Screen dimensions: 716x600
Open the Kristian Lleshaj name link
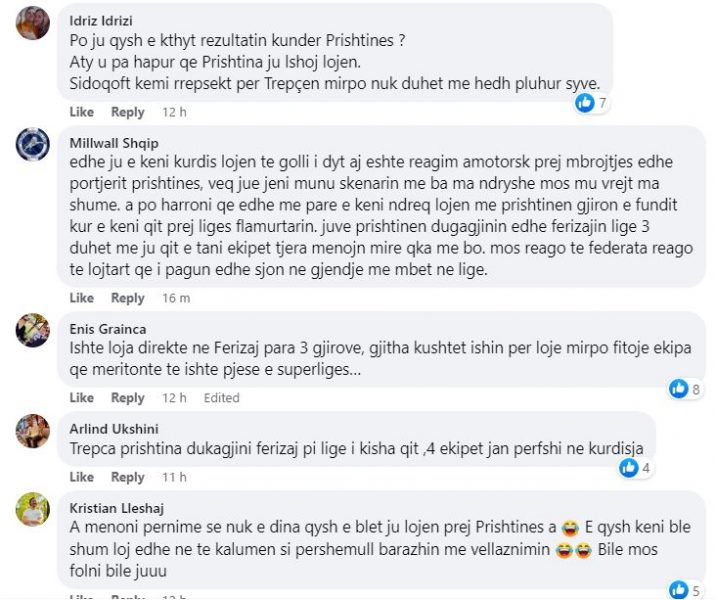click(x=116, y=508)
